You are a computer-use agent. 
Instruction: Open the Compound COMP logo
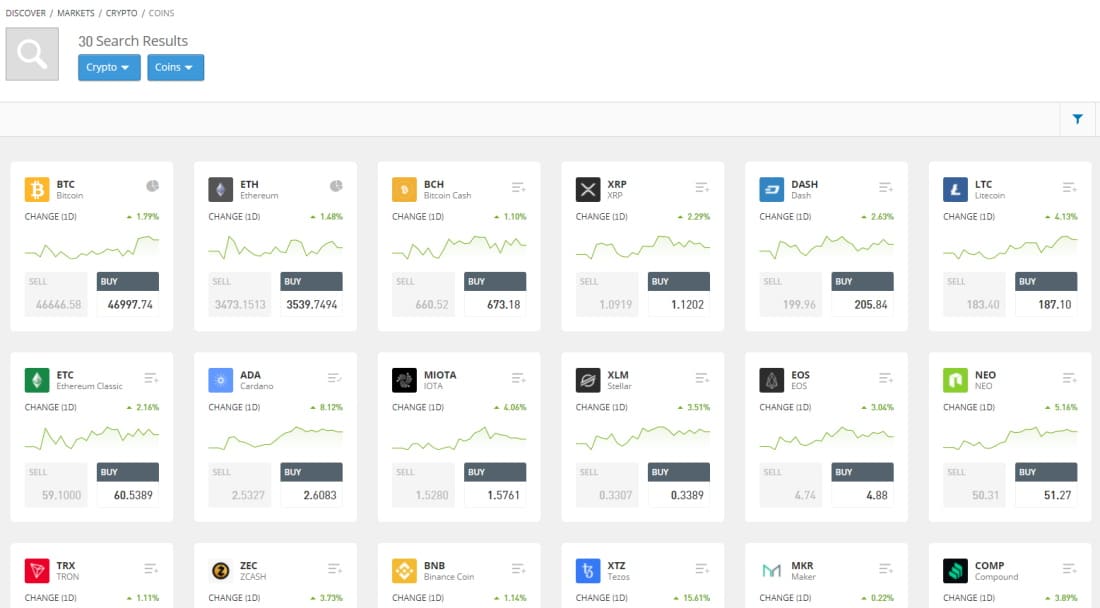(955, 571)
